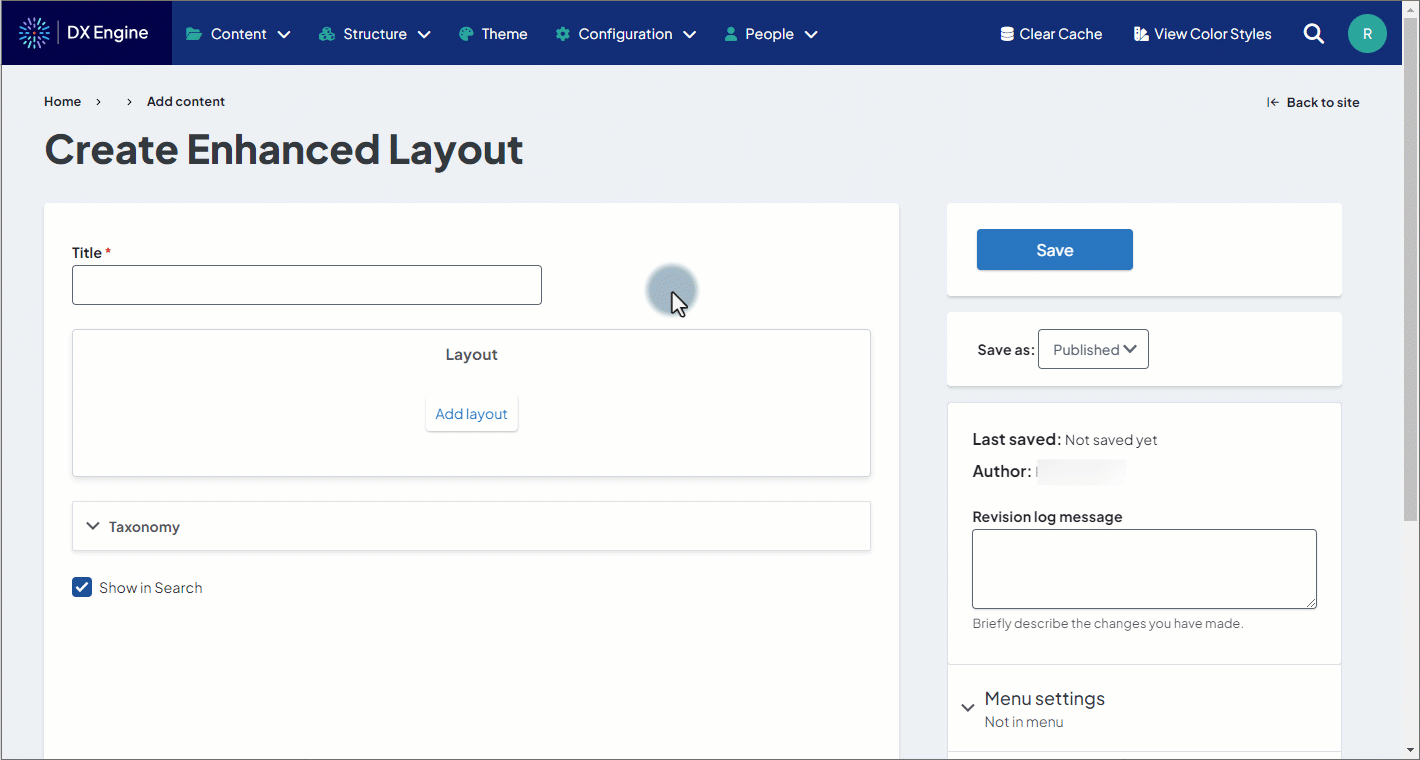Click the Clear Cache database icon

[1007, 34]
